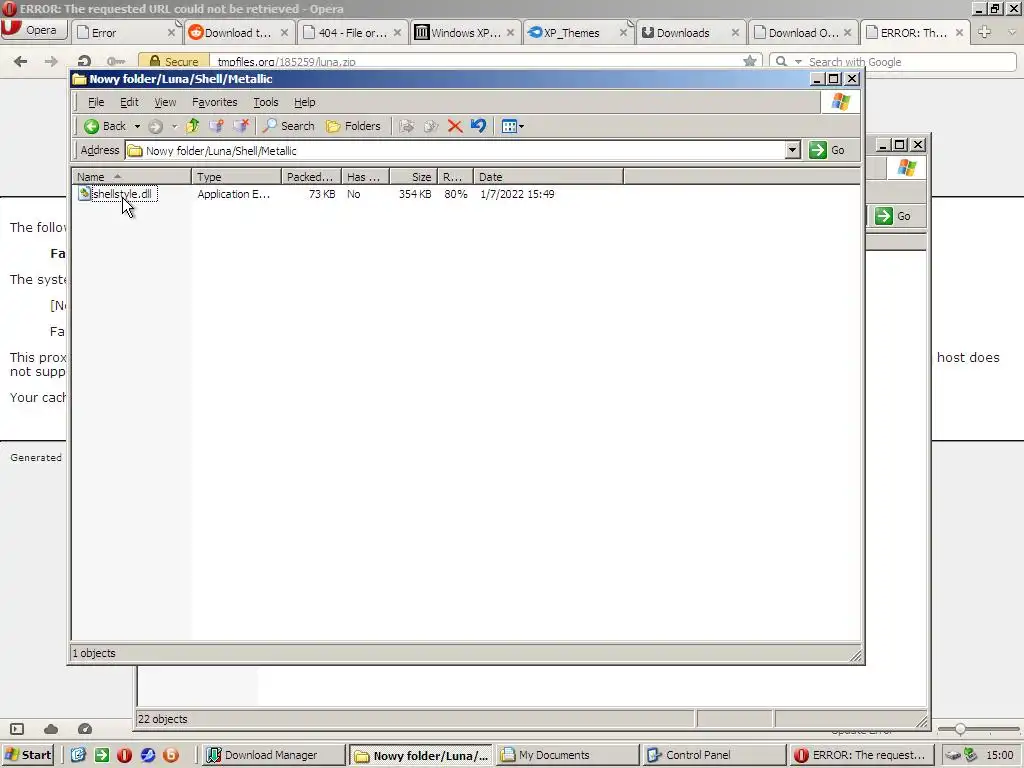Open the Back button history dropdown arrow

[x=137, y=126]
